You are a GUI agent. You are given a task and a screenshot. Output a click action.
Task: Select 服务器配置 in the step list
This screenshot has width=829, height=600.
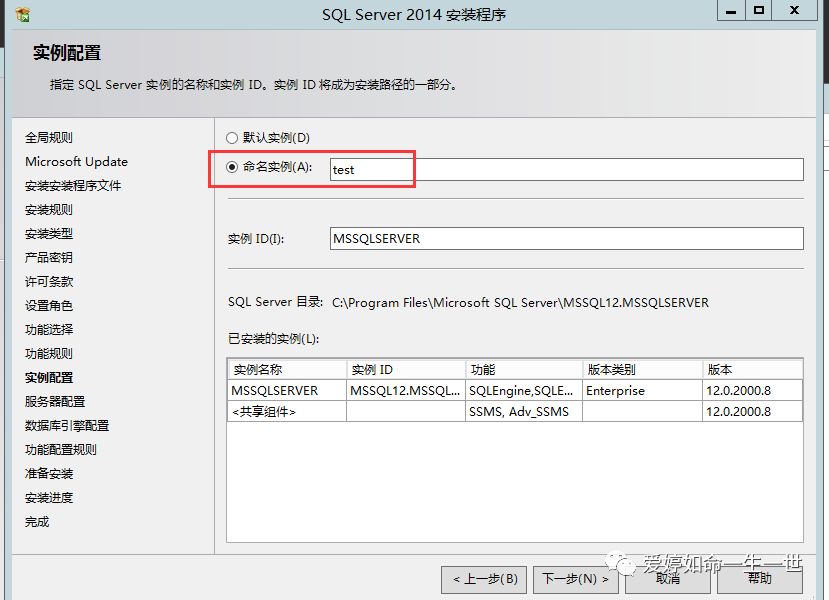point(55,402)
